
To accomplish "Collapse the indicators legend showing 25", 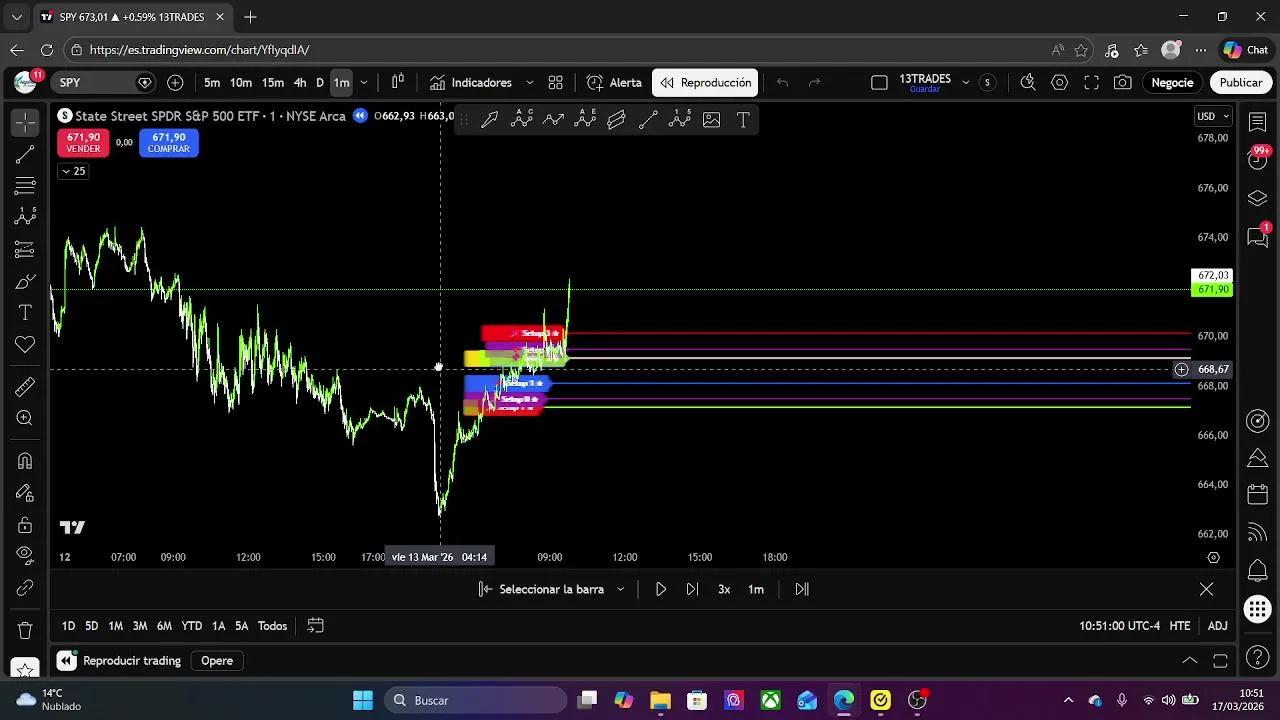I will tap(74, 171).
